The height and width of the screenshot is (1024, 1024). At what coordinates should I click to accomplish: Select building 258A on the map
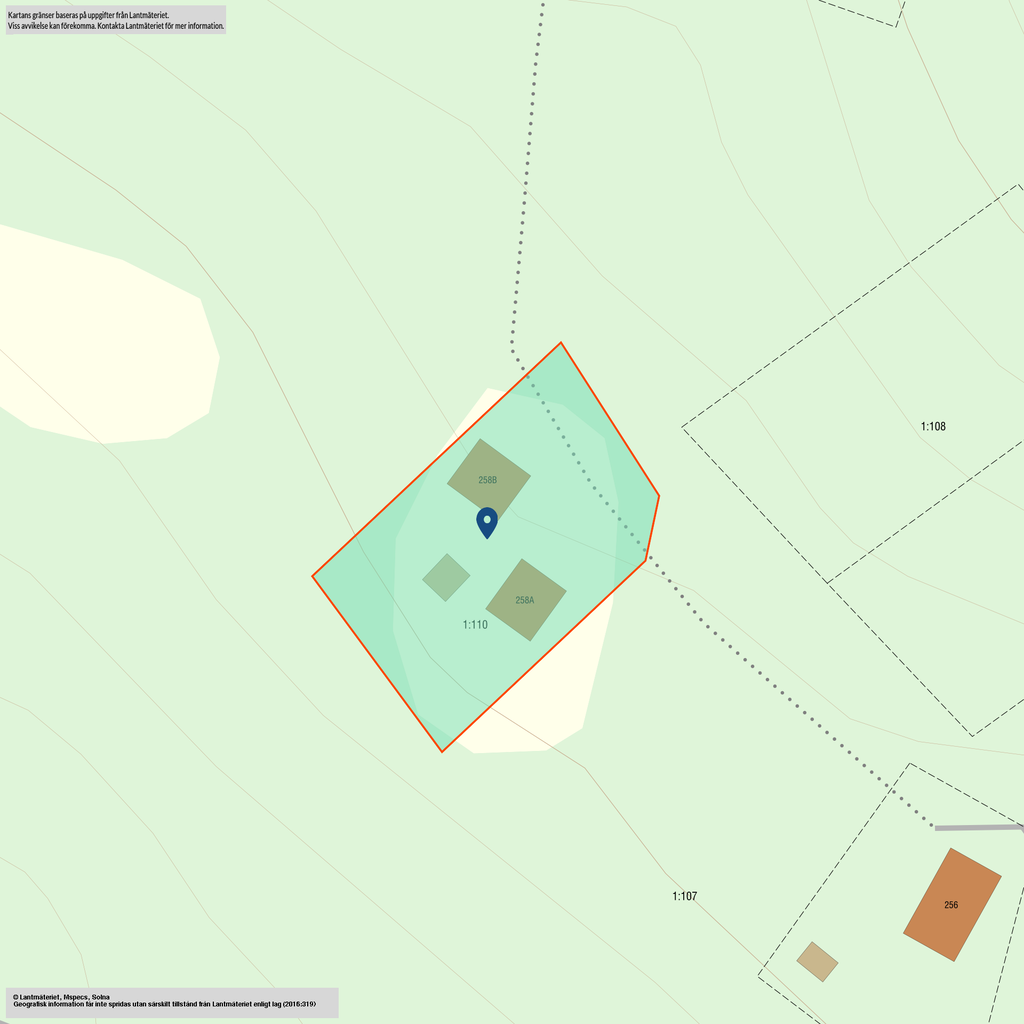(x=525, y=600)
